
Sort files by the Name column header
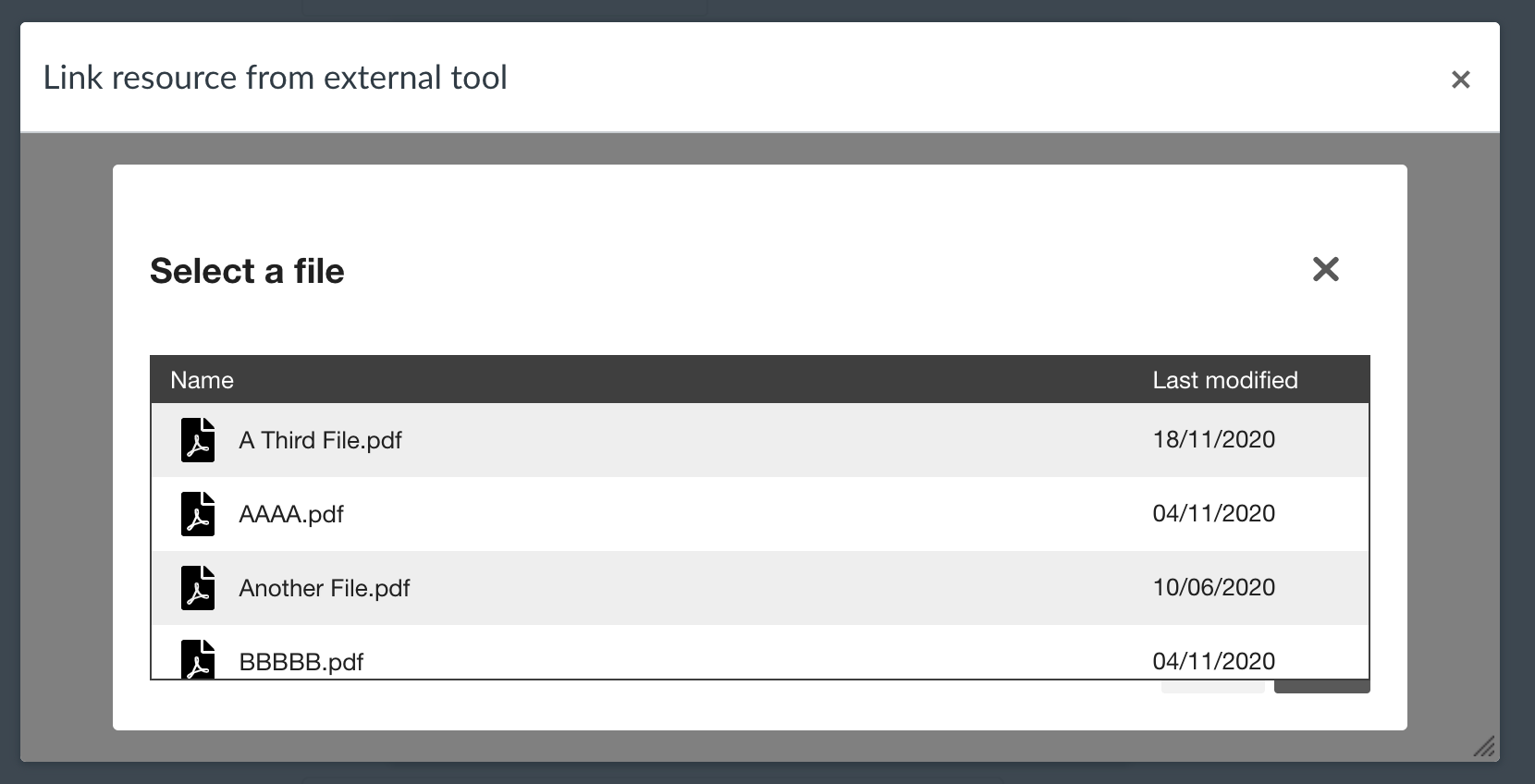pyautogui.click(x=203, y=380)
